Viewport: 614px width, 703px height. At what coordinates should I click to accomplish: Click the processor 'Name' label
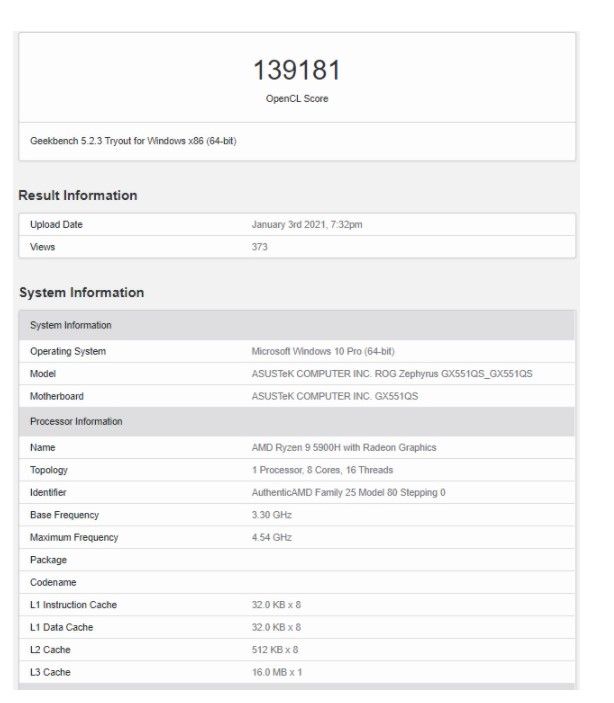coord(43,447)
